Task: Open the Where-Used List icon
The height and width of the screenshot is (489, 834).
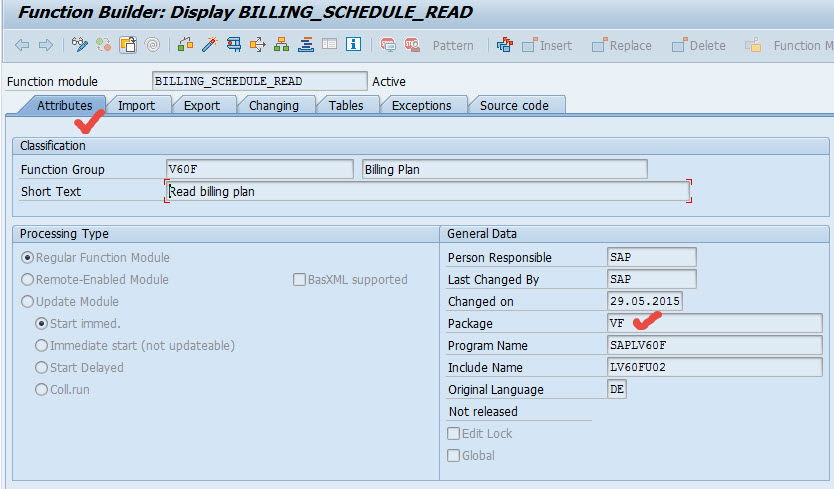Action: coord(257,45)
